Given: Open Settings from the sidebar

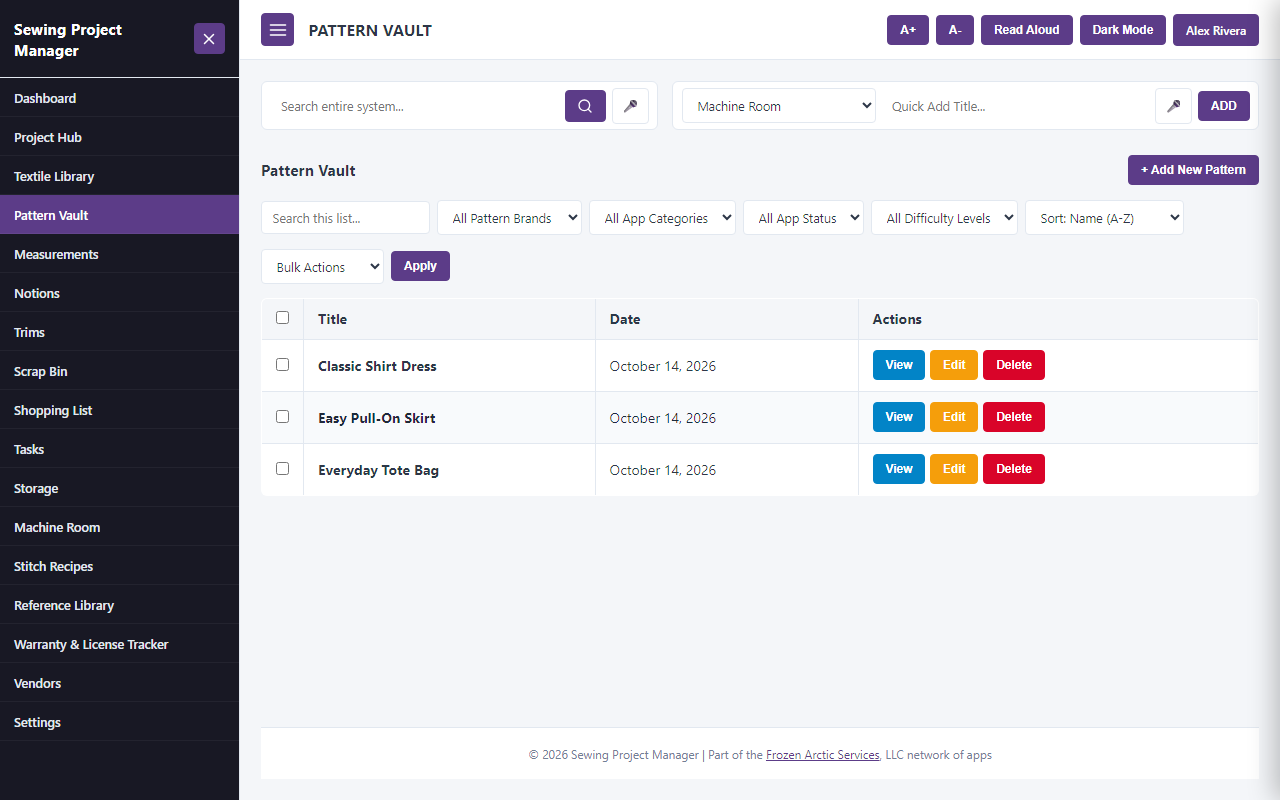Looking at the screenshot, I should click(119, 722).
